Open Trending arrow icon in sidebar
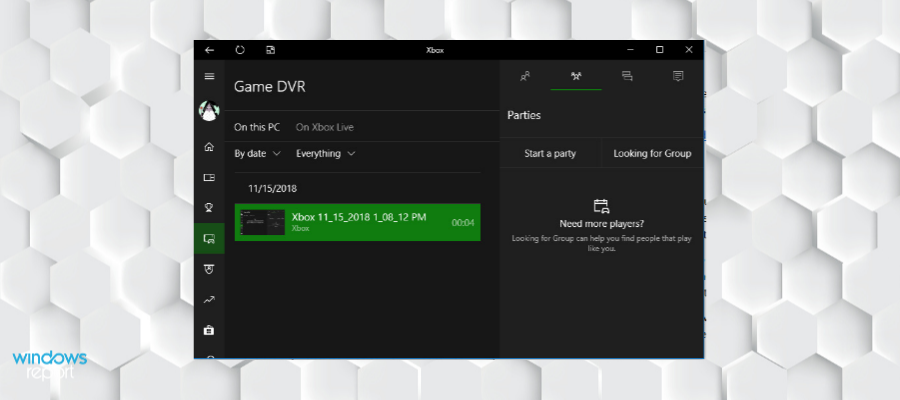 pos(210,299)
